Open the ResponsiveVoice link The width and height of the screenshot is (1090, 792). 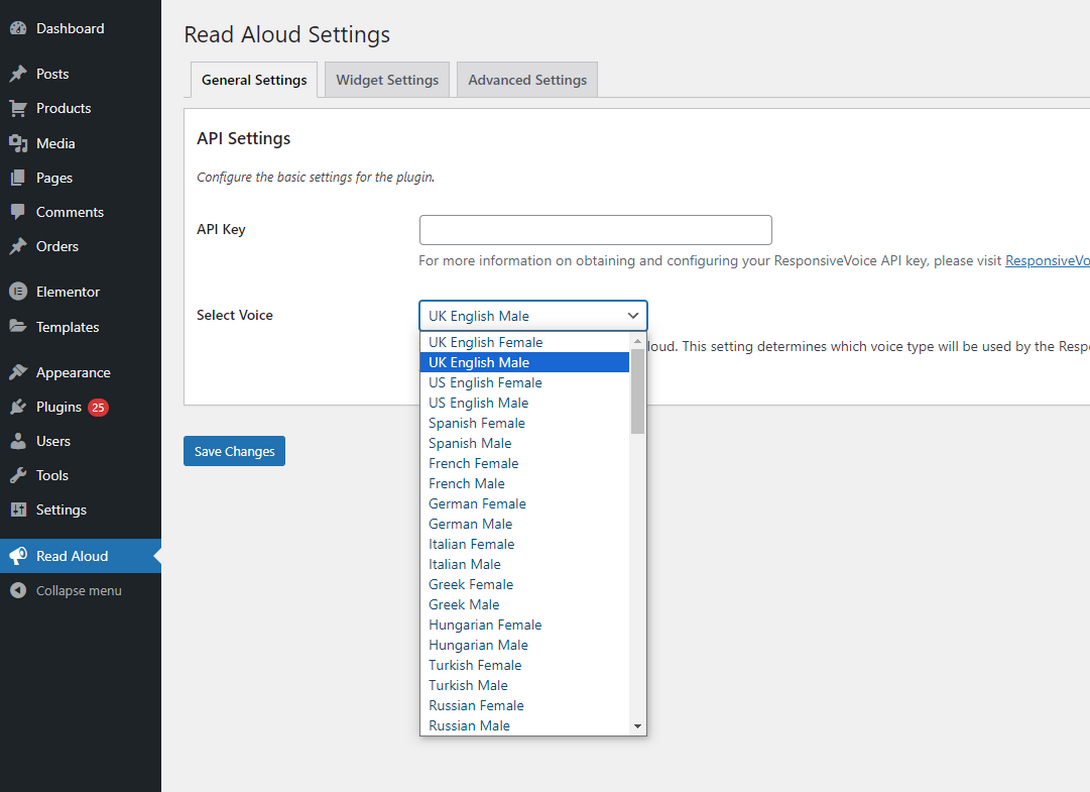point(1046,260)
